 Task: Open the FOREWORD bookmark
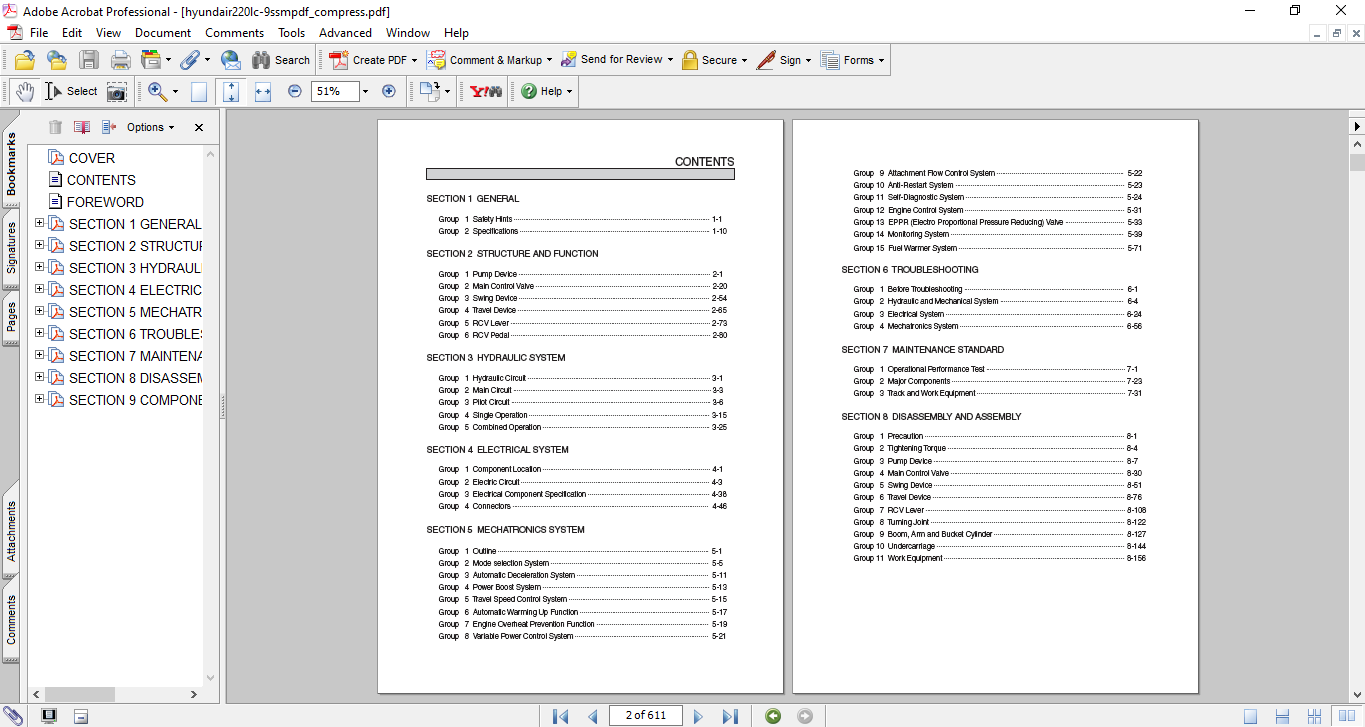tap(105, 202)
